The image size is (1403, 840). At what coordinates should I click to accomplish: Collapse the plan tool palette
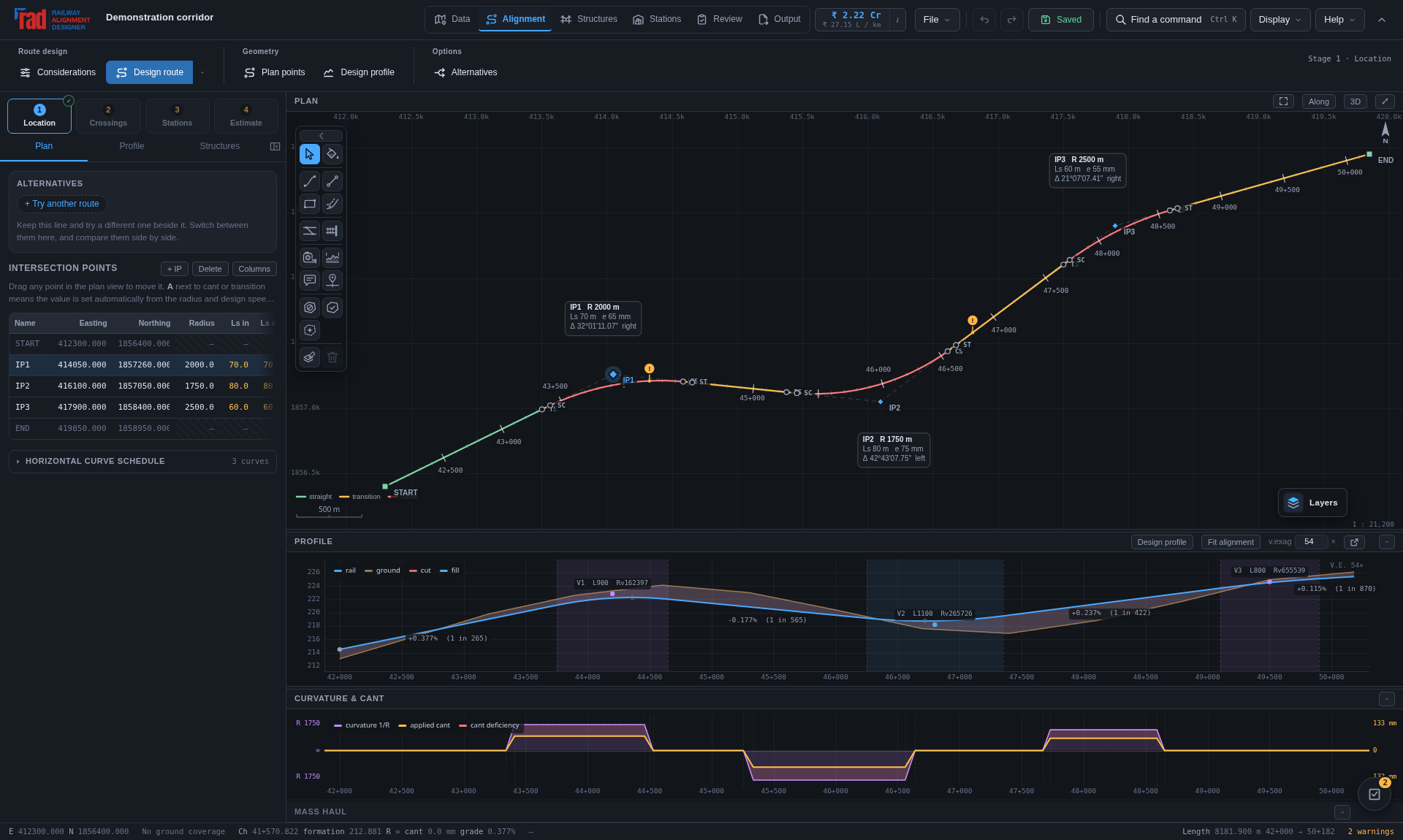coord(321,136)
